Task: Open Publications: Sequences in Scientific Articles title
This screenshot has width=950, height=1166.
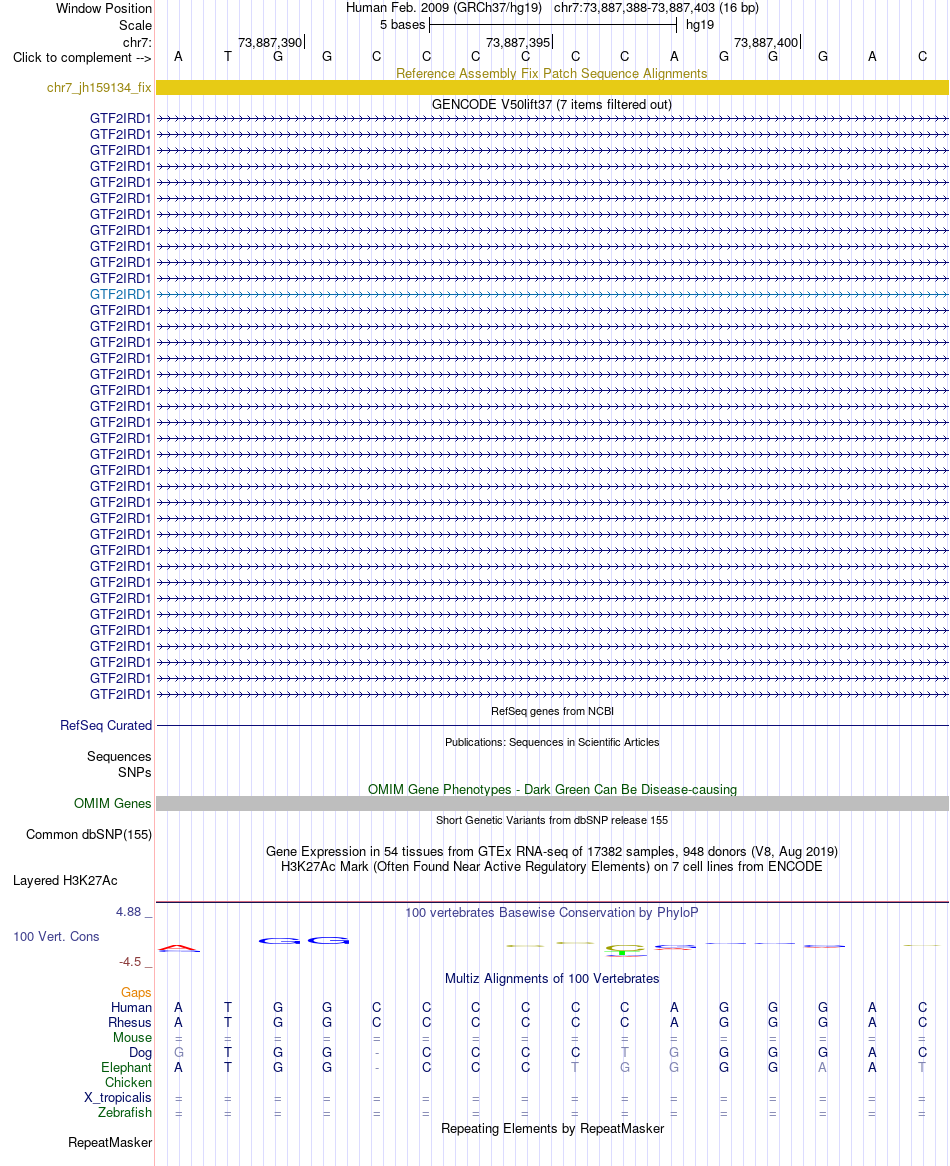Action: [x=552, y=742]
